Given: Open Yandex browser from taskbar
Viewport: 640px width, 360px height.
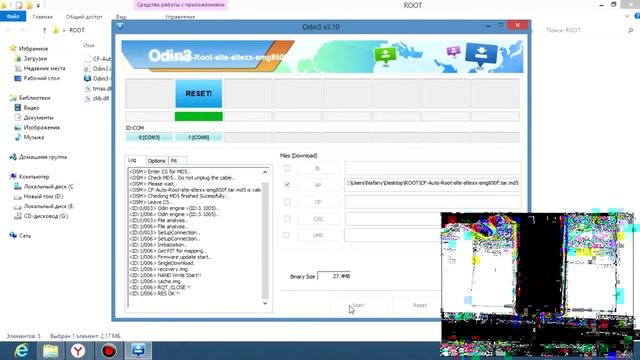Looking at the screenshot, I should [78, 351].
